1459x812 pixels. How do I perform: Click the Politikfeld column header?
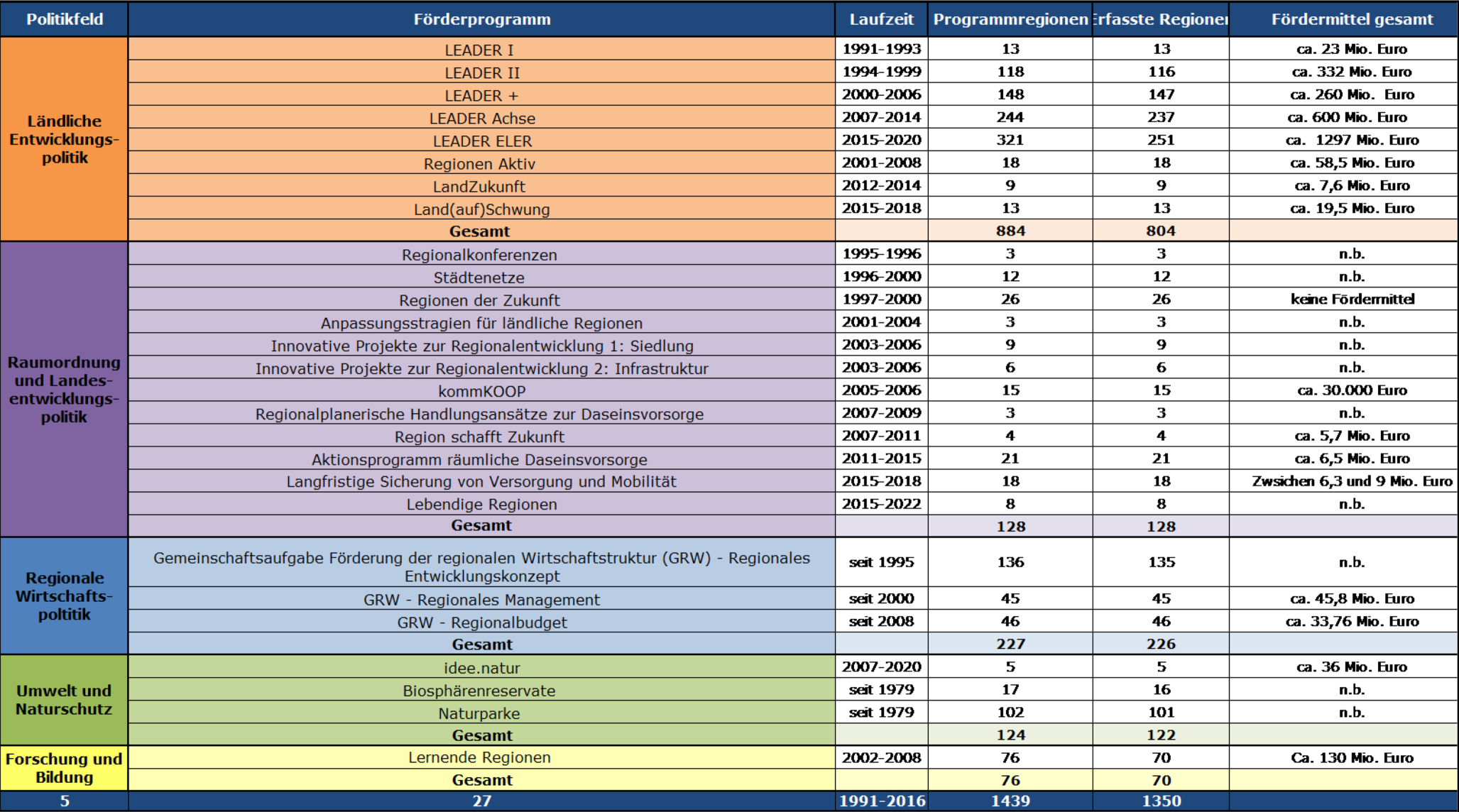point(65,19)
